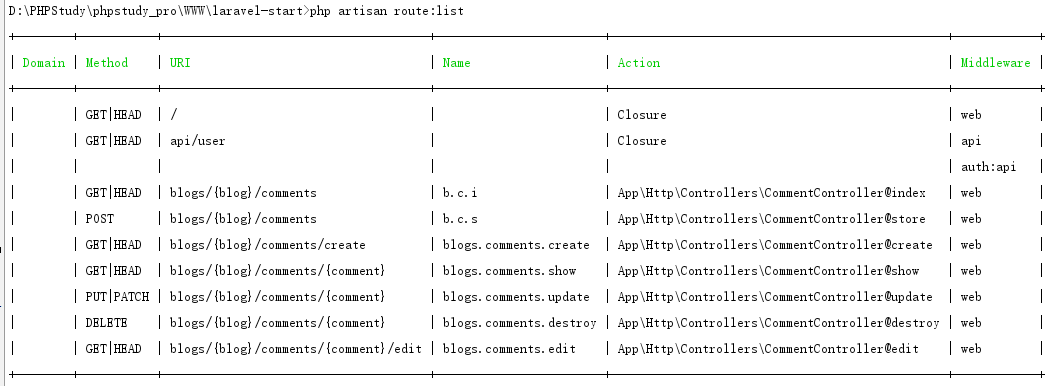Click the PUT|PATCH method entry
1052x386 pixels.
tap(117, 297)
